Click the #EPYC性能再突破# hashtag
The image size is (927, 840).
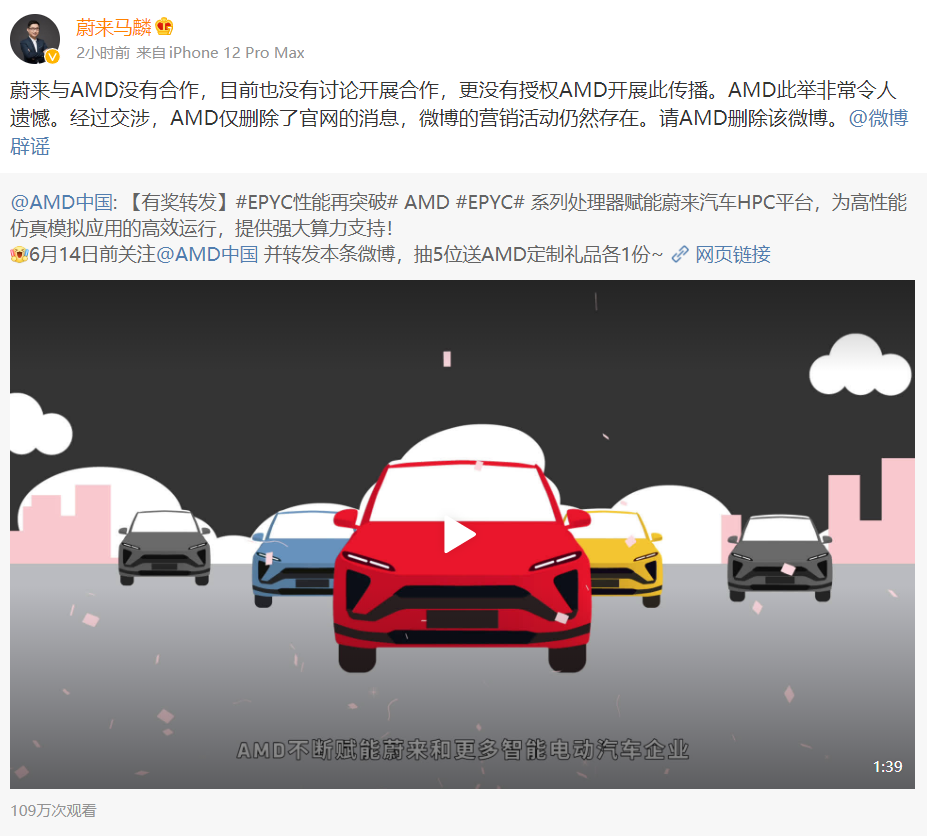point(317,203)
